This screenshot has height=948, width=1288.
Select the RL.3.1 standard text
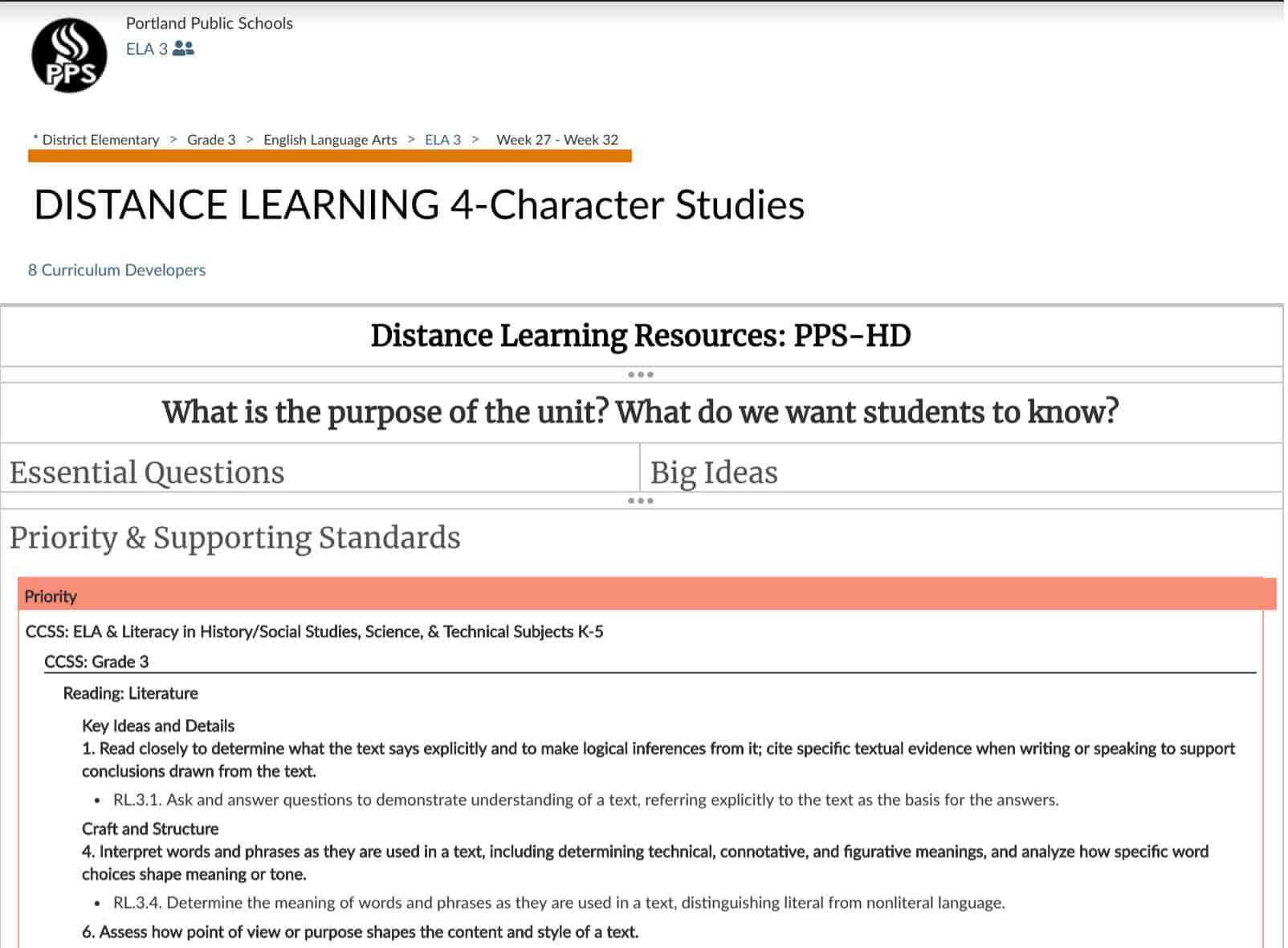[585, 799]
